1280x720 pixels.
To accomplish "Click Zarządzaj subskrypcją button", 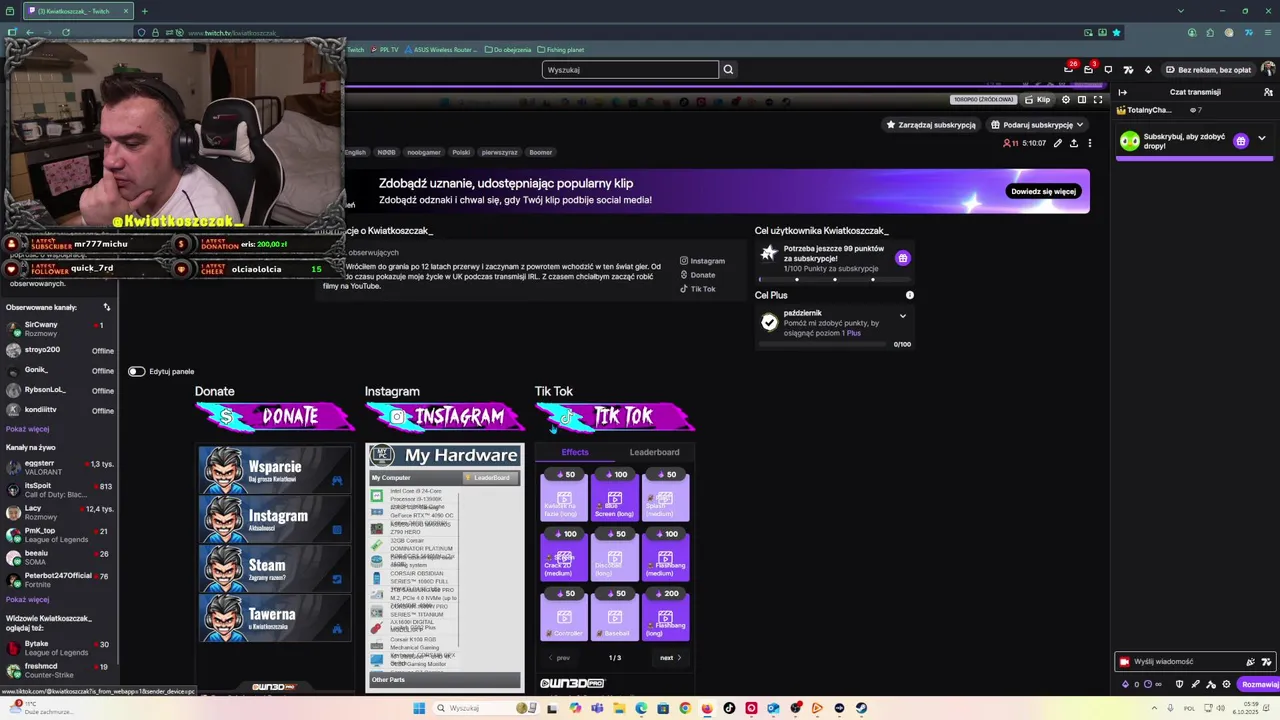I will click(x=930, y=125).
